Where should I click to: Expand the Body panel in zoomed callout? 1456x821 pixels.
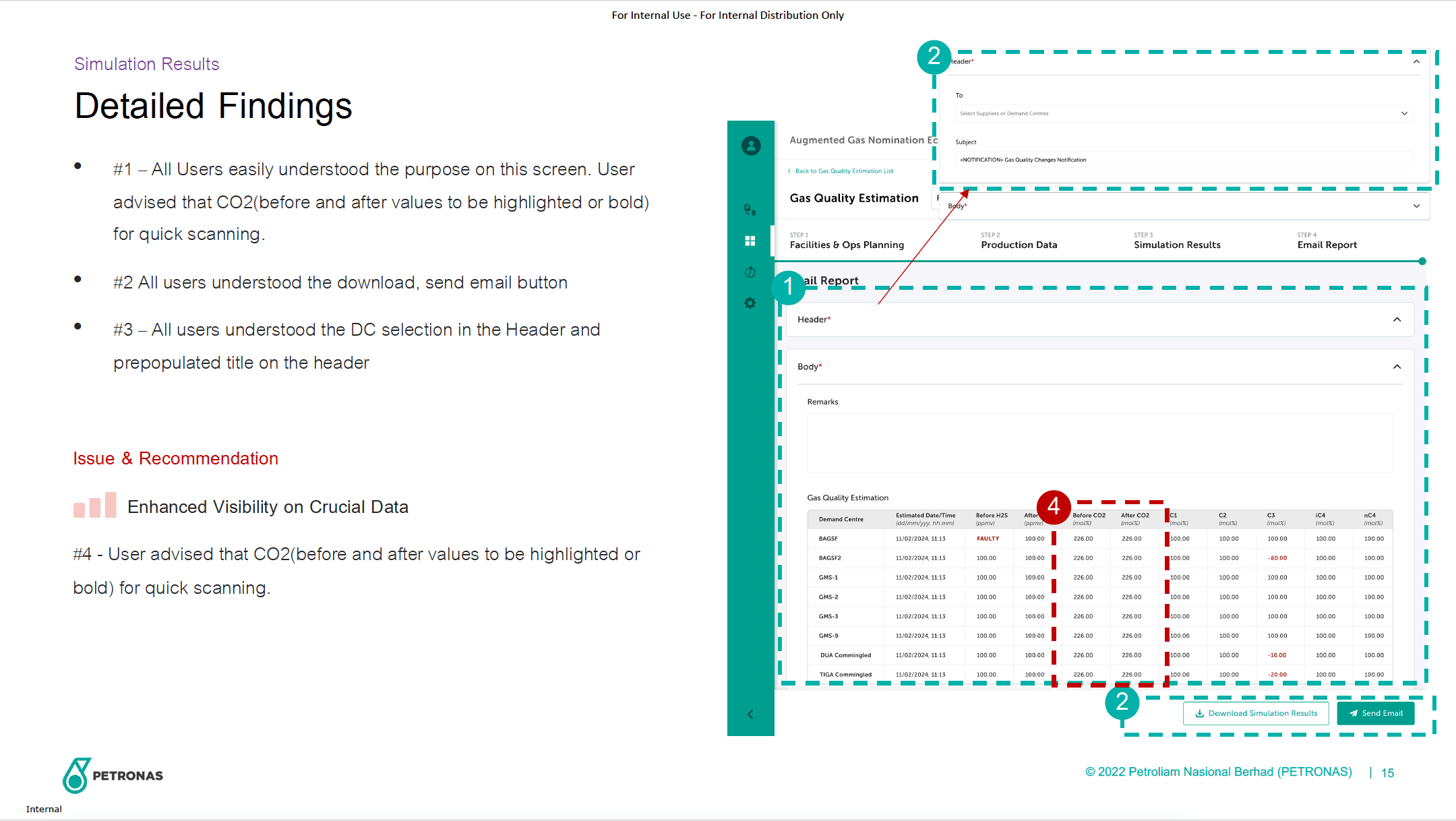coord(1416,206)
